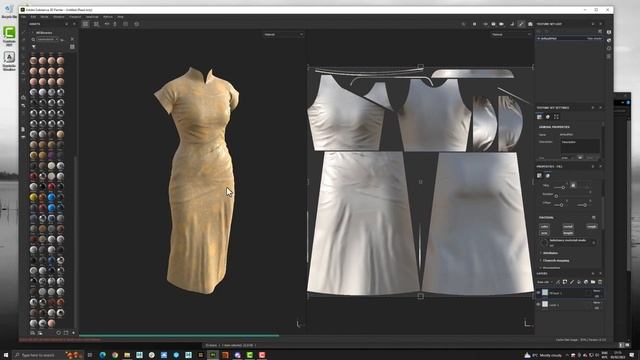Open the Window menu
The height and width of the screenshot is (360, 640).
pos(59,17)
